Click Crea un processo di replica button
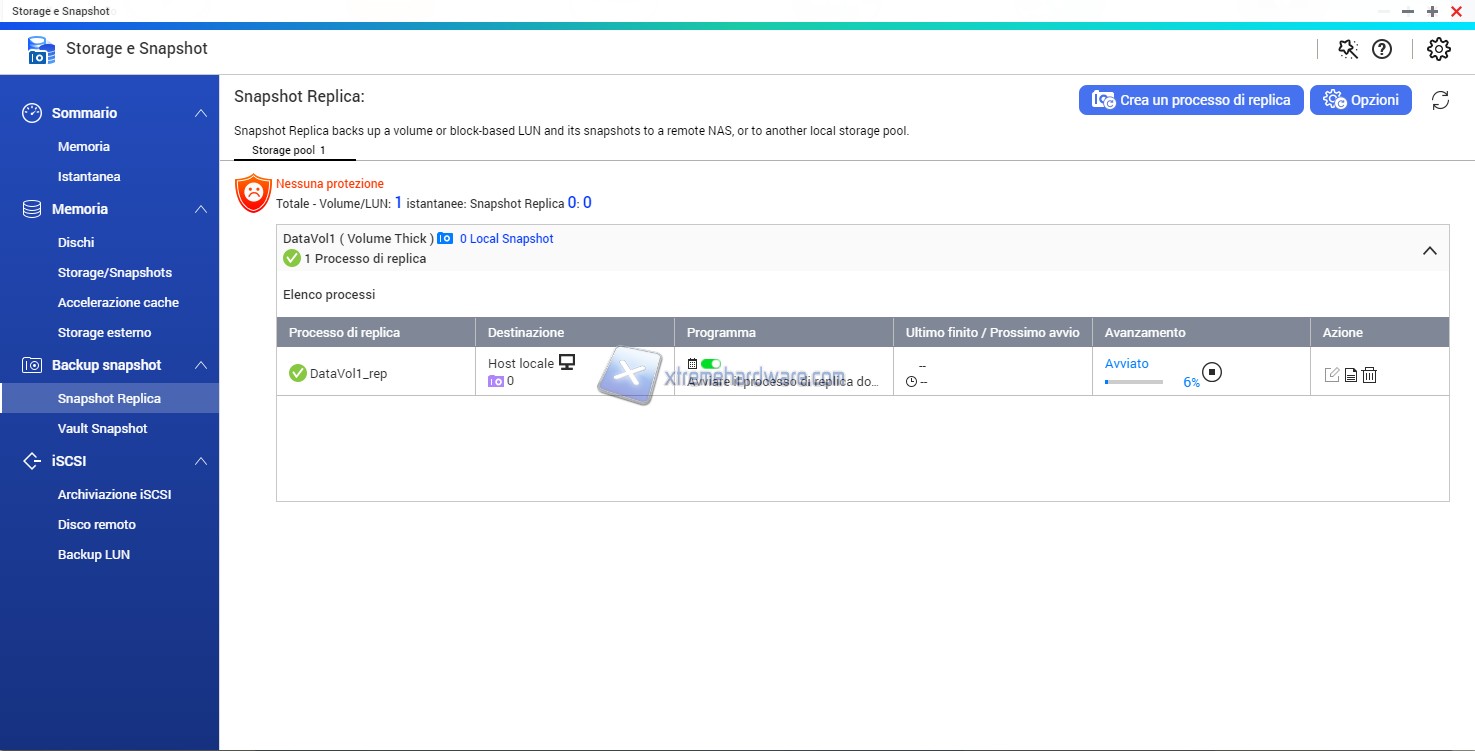 tap(1191, 100)
